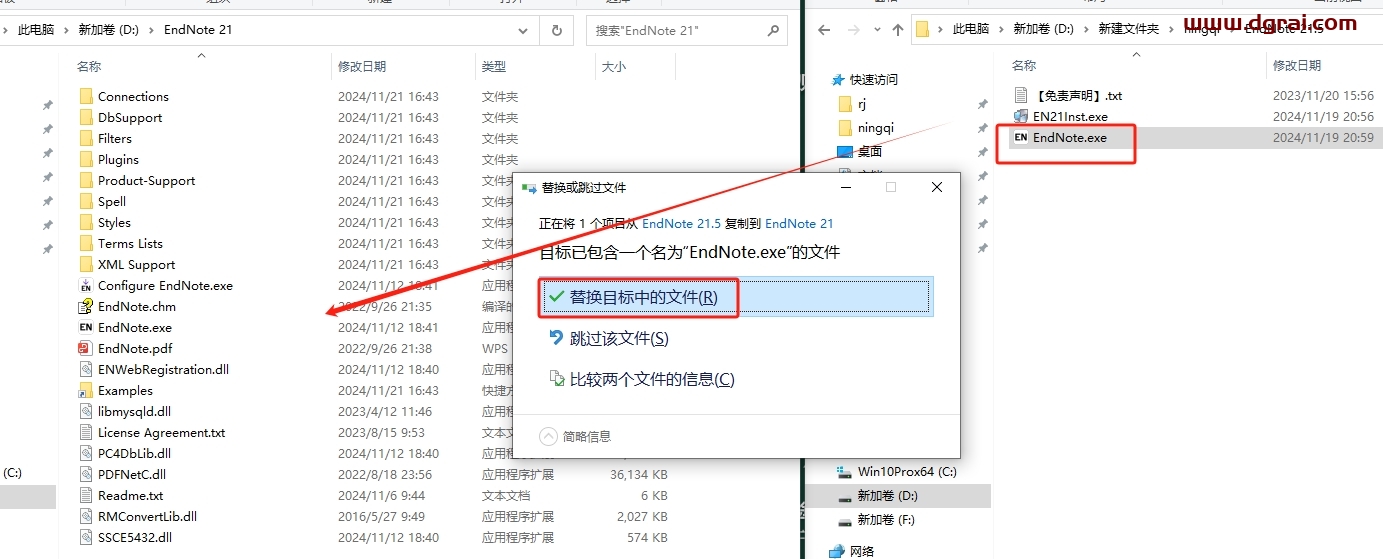Screen dimensions: 1383x559
Task: Click EndNote.exe icon in EndNote 21 folder
Action: [x=86, y=328]
